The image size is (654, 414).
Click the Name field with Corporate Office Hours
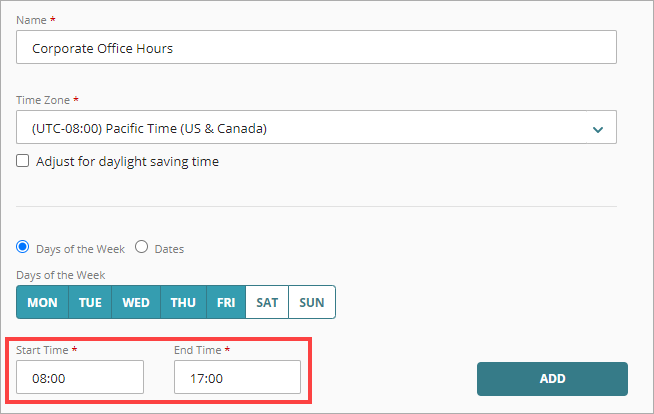[316, 47]
